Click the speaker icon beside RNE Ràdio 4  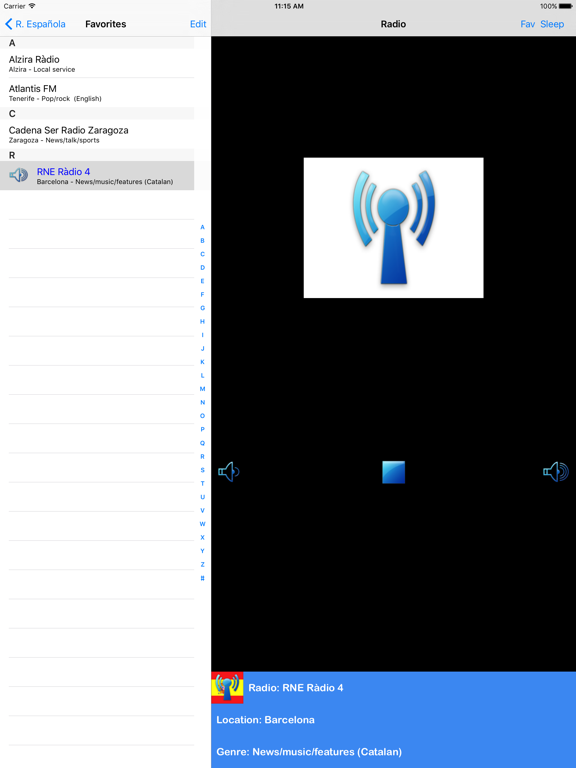(19, 175)
